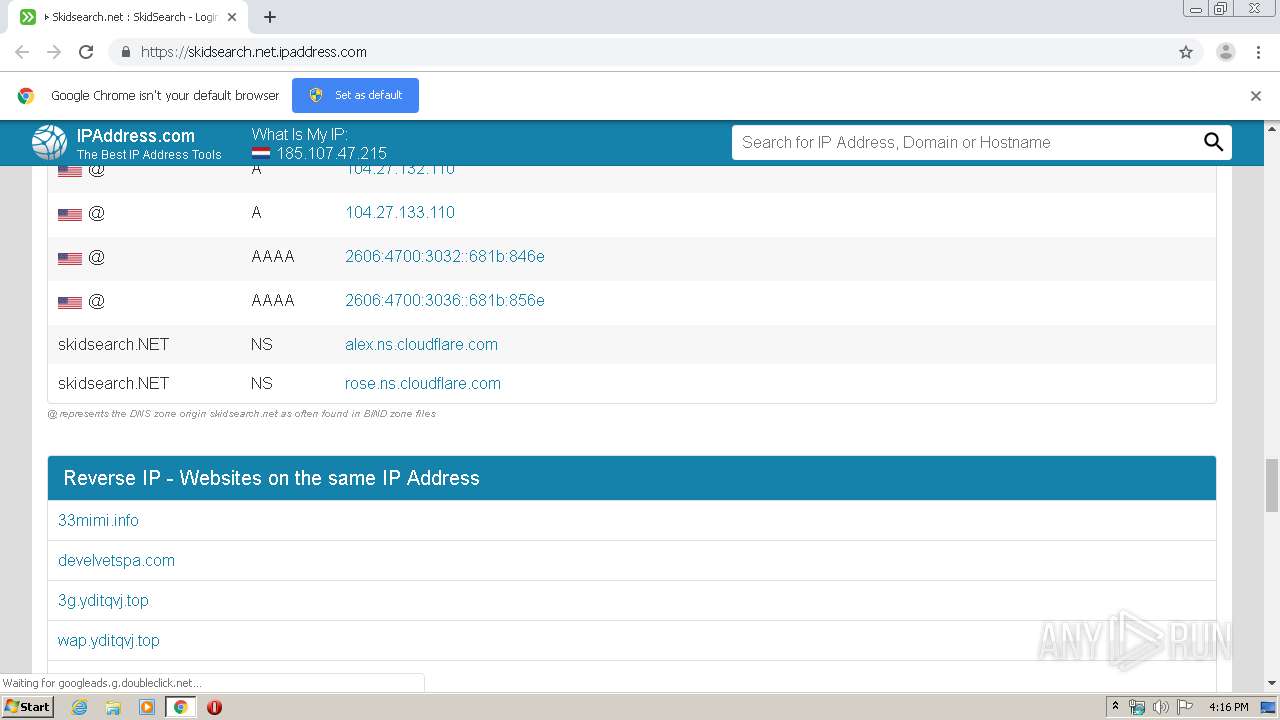Click the 185.107.47.215 IP address
The width and height of the screenshot is (1280, 720).
(332, 153)
